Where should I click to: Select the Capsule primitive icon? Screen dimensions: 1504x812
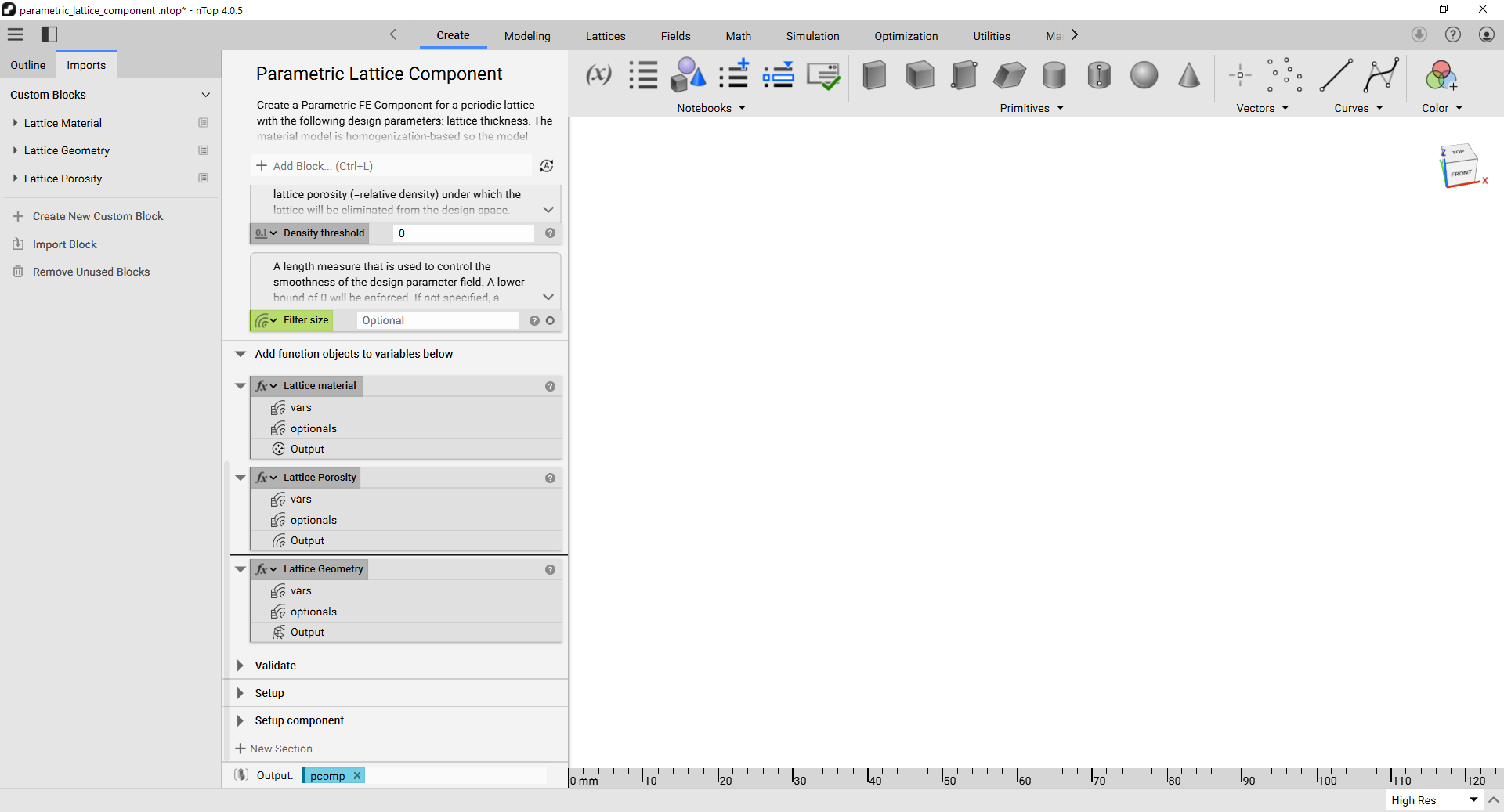(x=1099, y=75)
